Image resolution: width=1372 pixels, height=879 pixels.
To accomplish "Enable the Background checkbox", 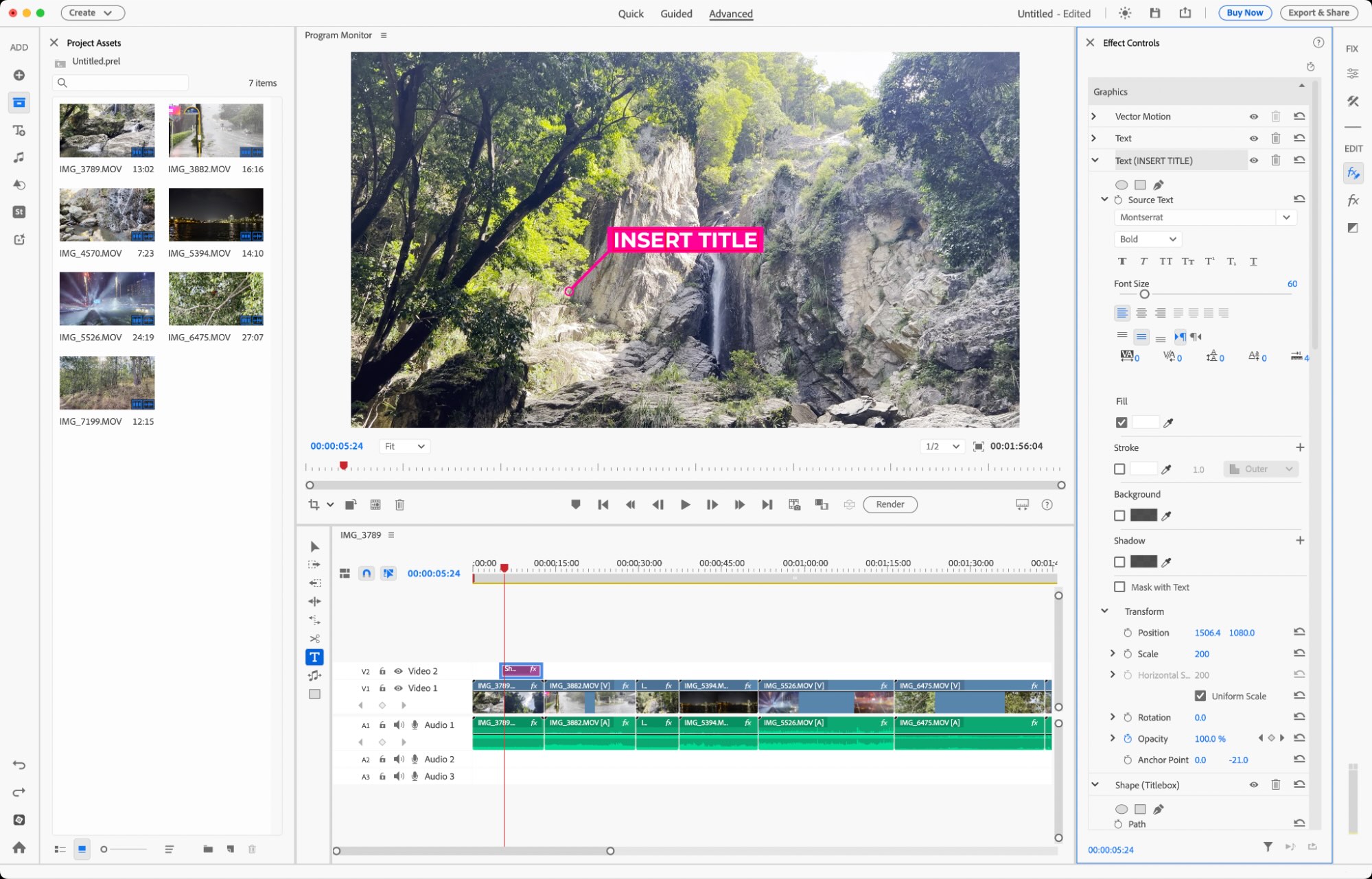I will coord(1119,515).
